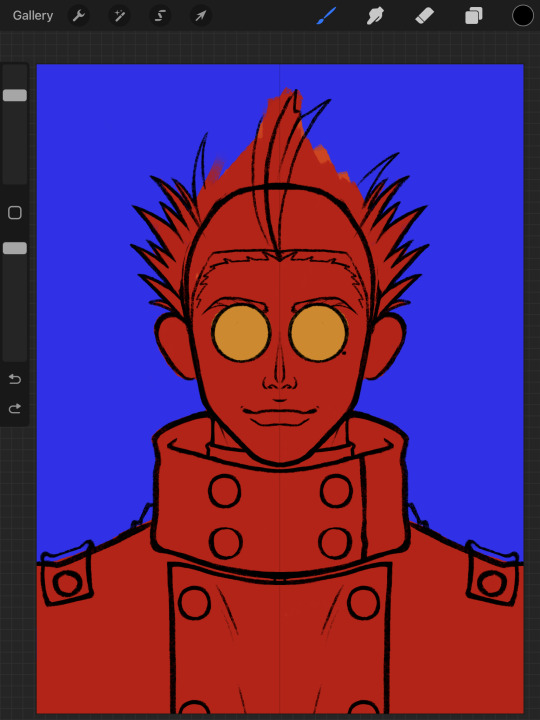Screen dimensions: 540x720
Task: Open the Adjustments magic wand menu
Action: click(x=119, y=16)
